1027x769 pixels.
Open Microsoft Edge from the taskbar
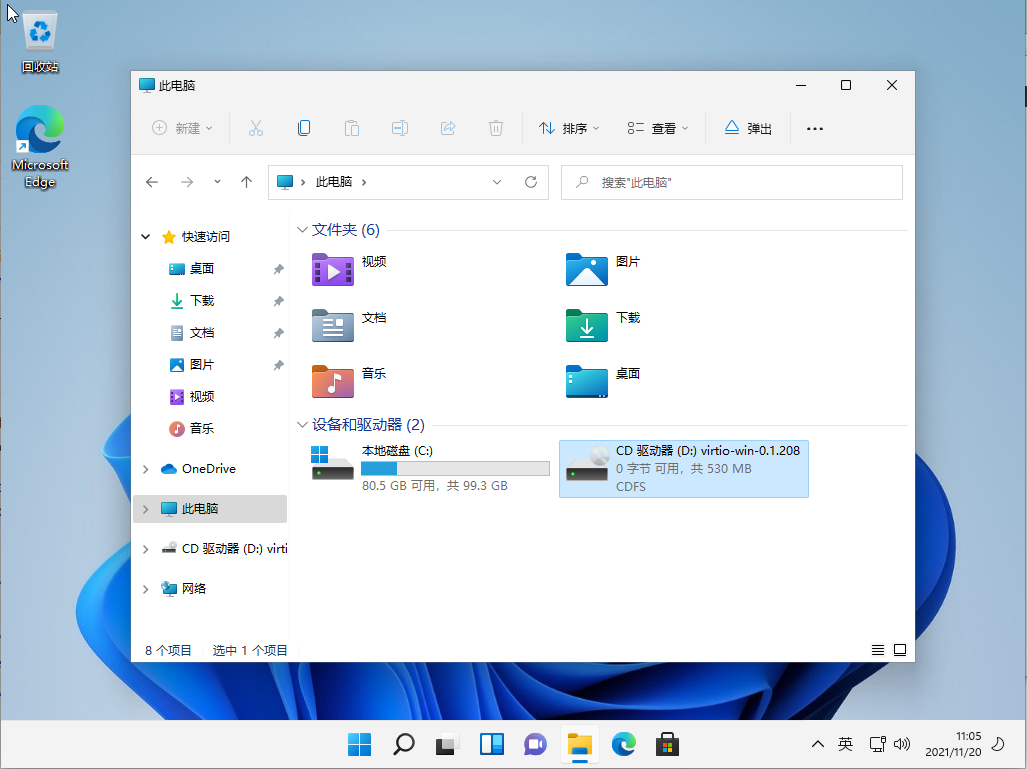pyautogui.click(x=623, y=744)
